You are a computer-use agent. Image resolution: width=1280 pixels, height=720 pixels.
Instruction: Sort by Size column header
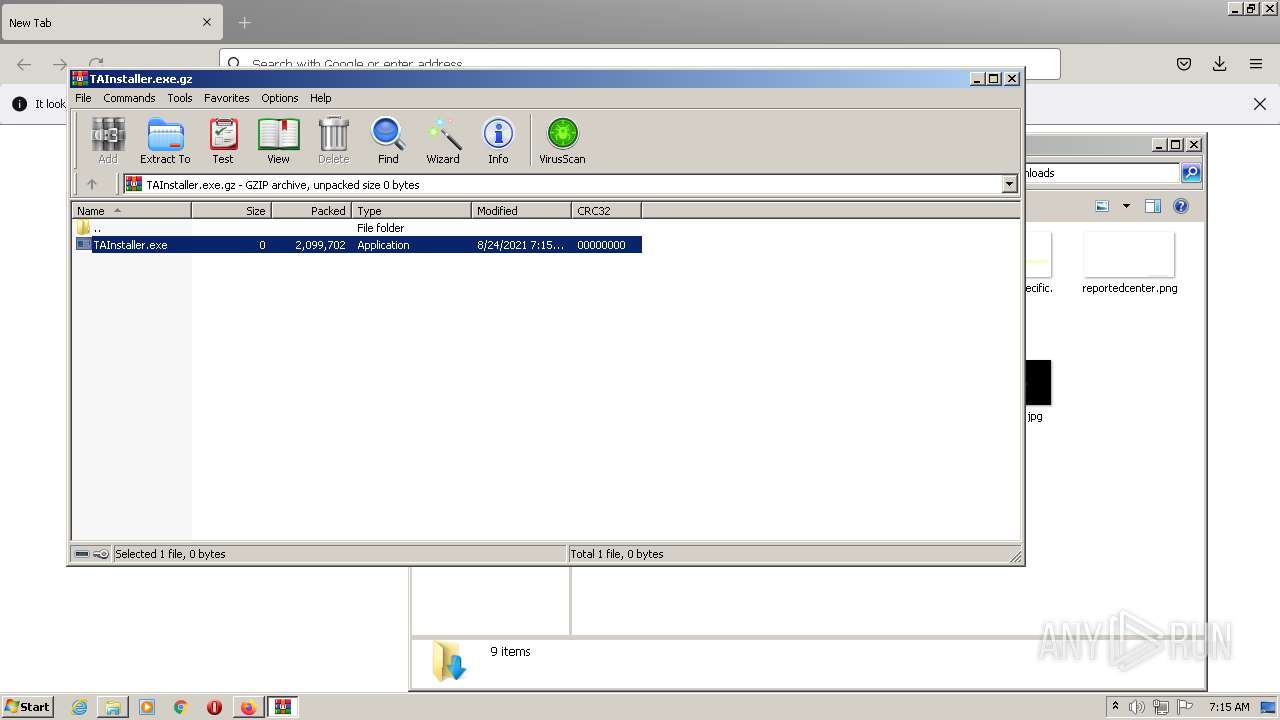coord(232,210)
